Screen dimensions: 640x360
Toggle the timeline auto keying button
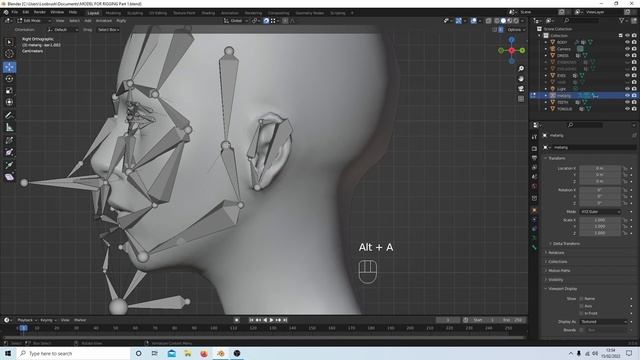(x=237, y=320)
